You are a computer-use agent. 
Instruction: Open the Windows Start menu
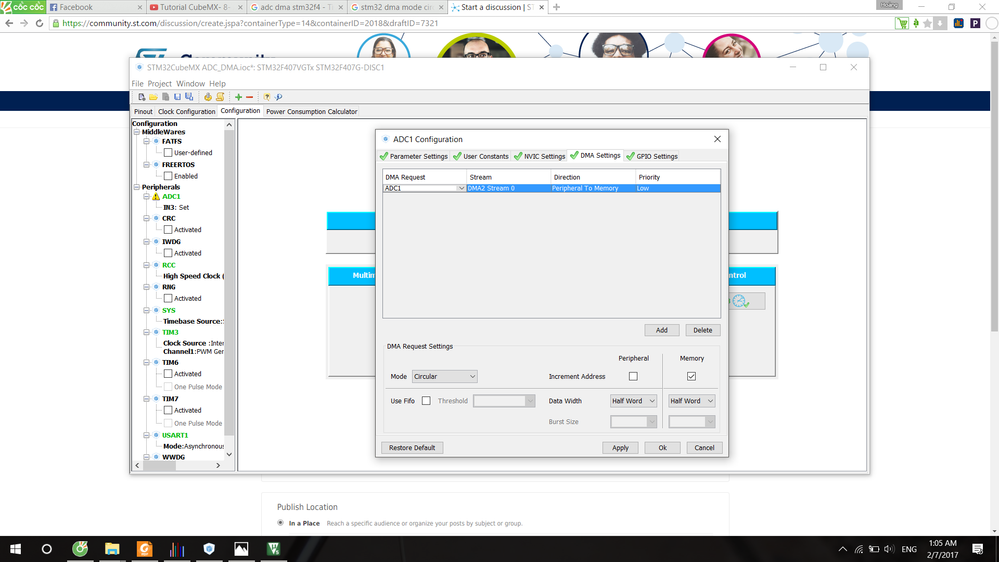15,549
